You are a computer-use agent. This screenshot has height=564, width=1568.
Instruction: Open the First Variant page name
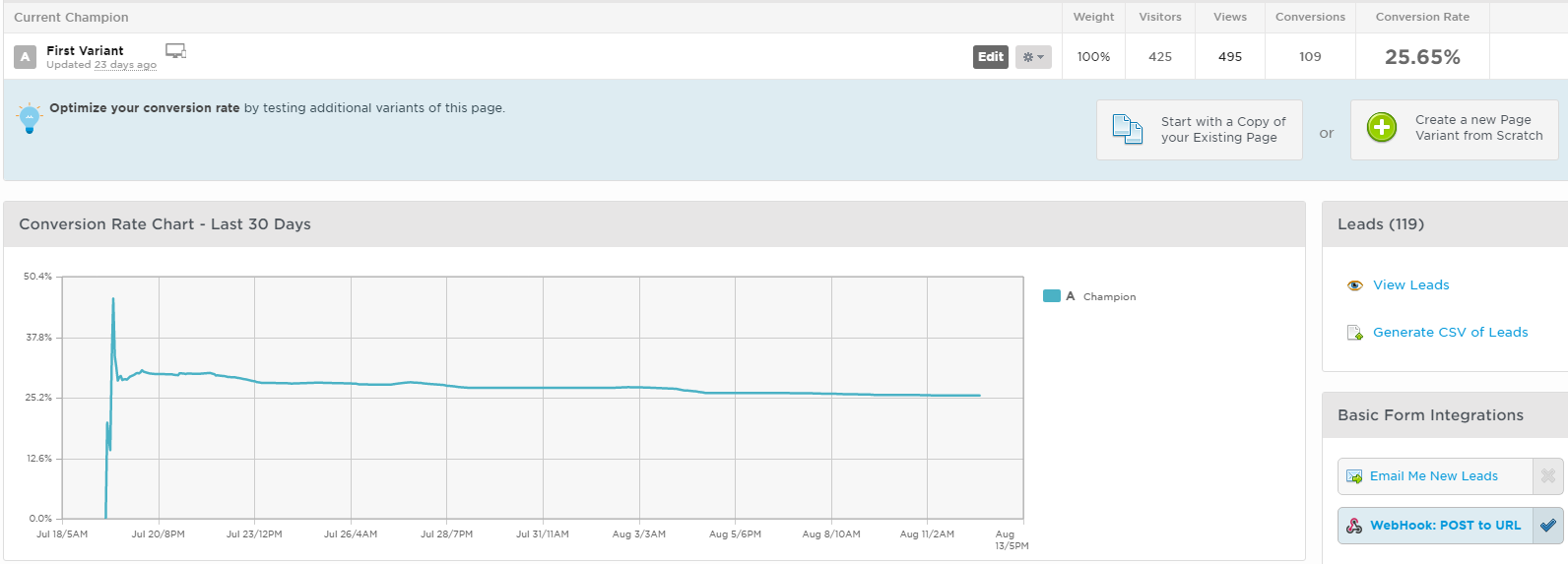(x=85, y=50)
